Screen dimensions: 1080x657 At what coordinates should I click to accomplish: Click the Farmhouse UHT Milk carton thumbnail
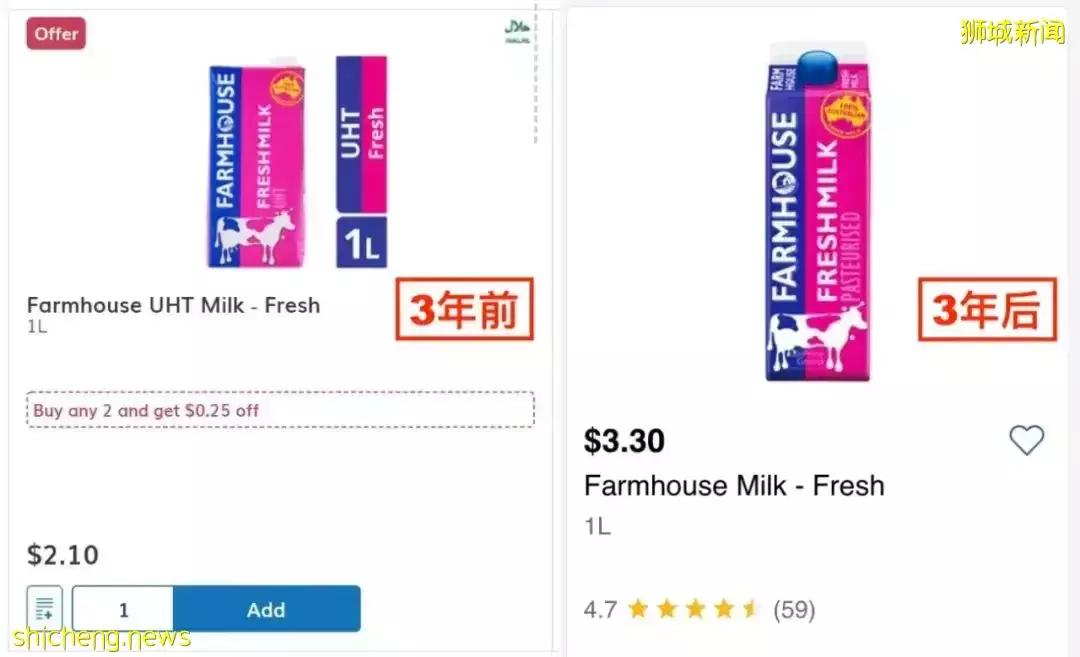tap(255, 160)
